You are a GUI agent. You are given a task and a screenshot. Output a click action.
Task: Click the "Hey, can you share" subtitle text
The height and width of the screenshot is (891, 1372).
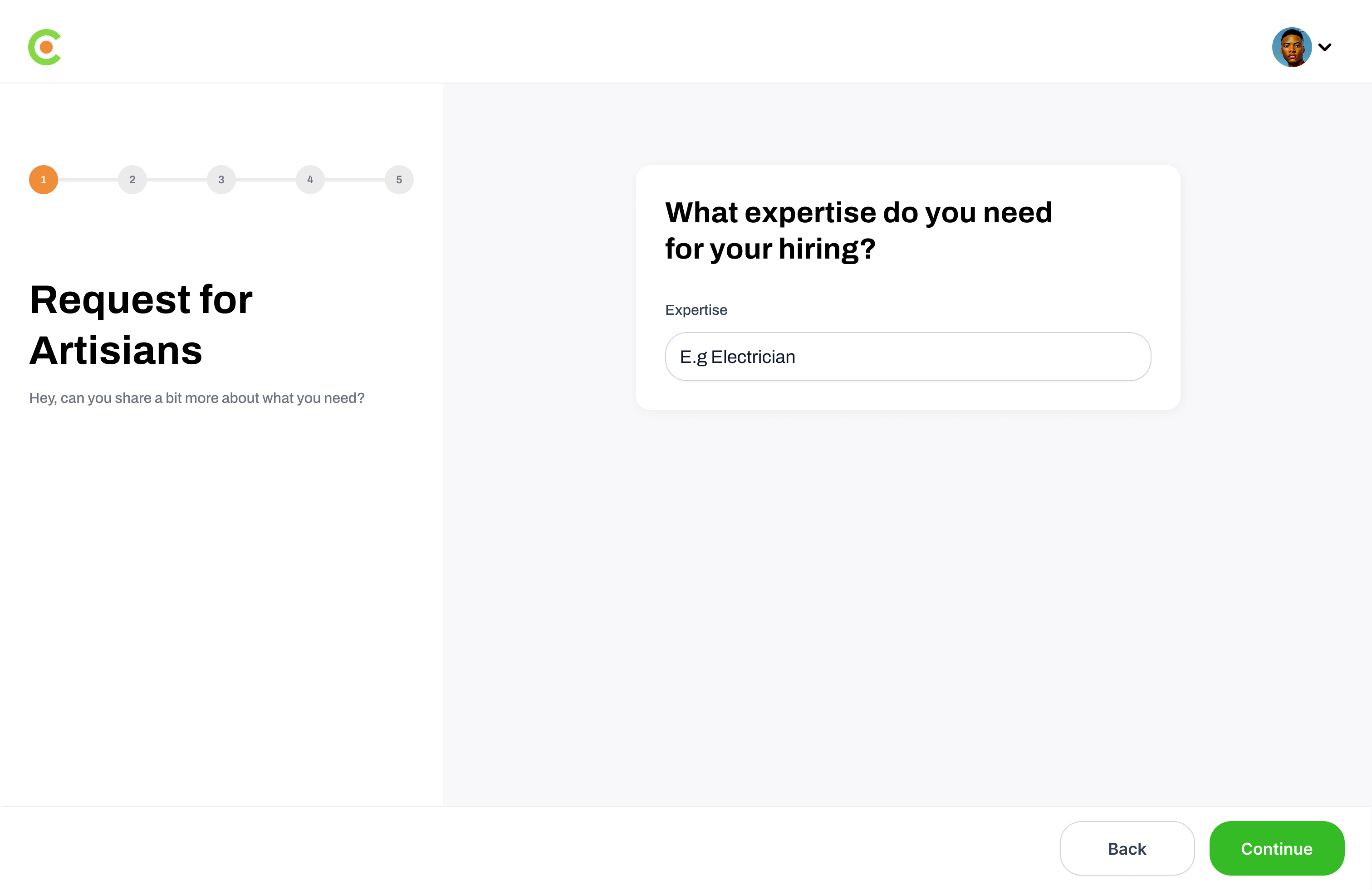pos(196,398)
